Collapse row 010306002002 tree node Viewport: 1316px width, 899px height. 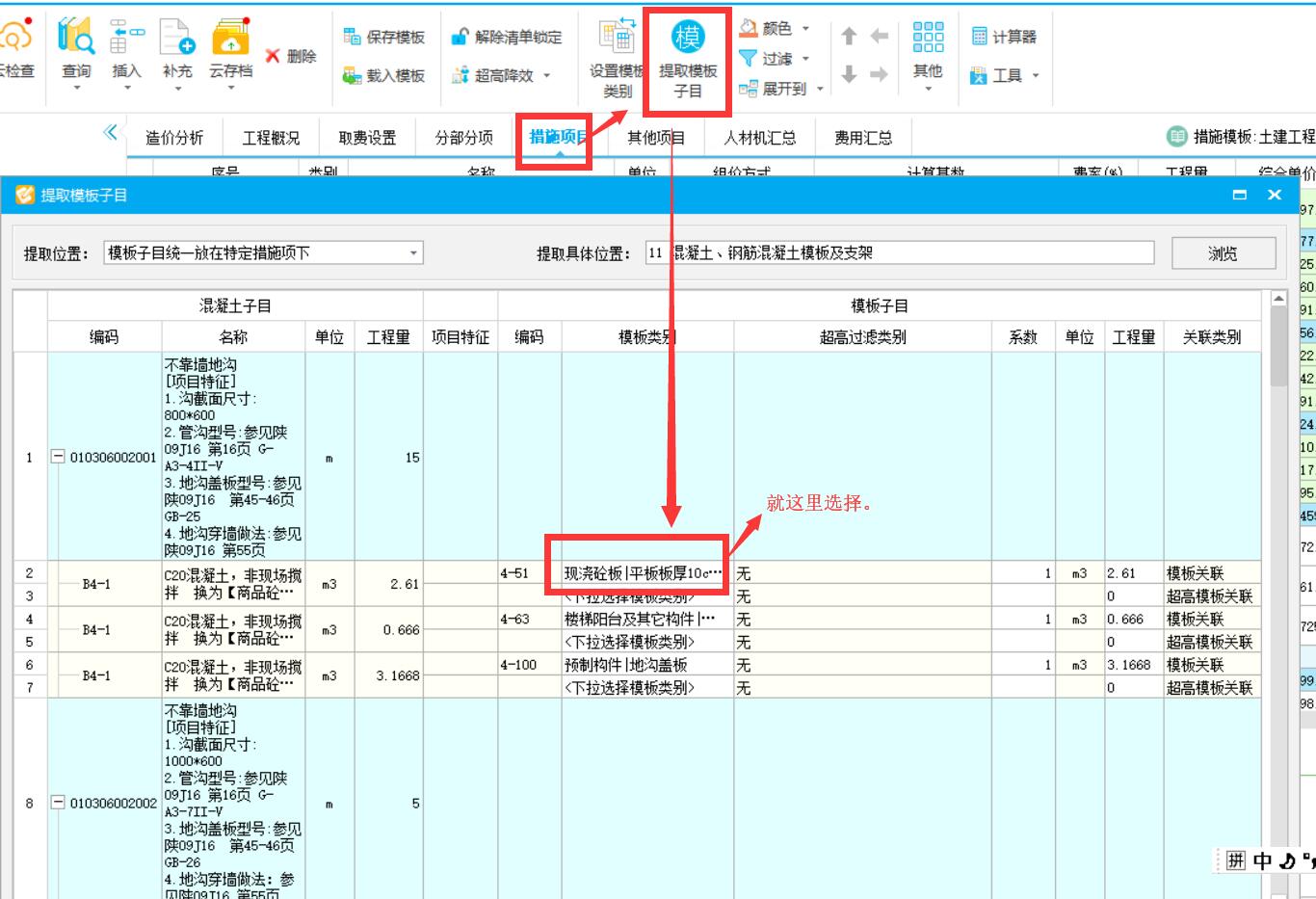(58, 803)
